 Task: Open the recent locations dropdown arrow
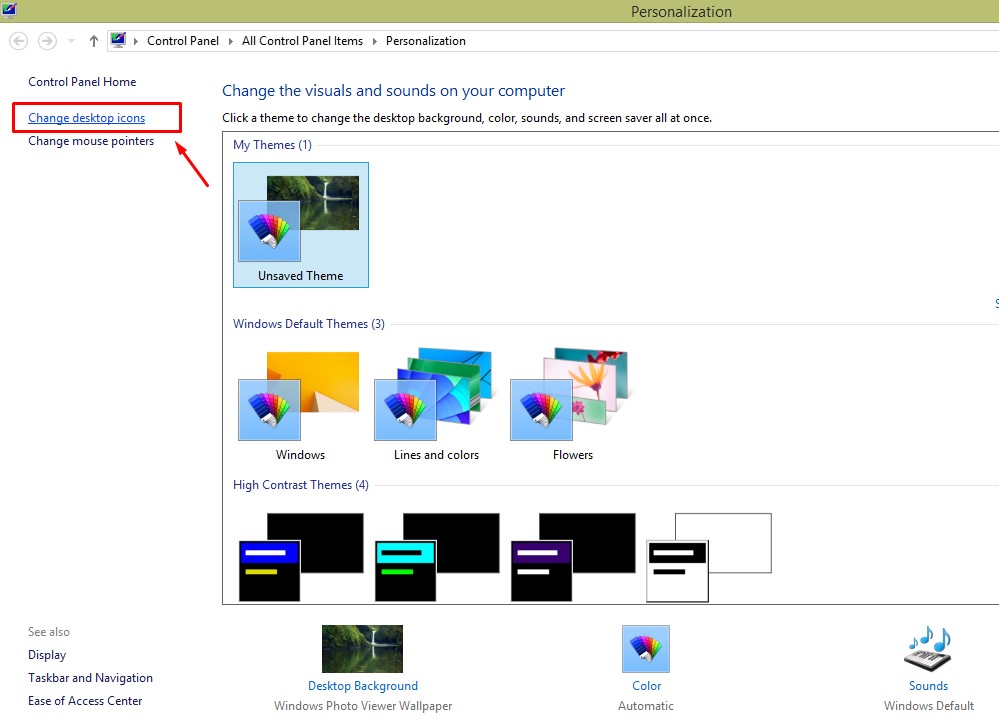click(x=71, y=41)
